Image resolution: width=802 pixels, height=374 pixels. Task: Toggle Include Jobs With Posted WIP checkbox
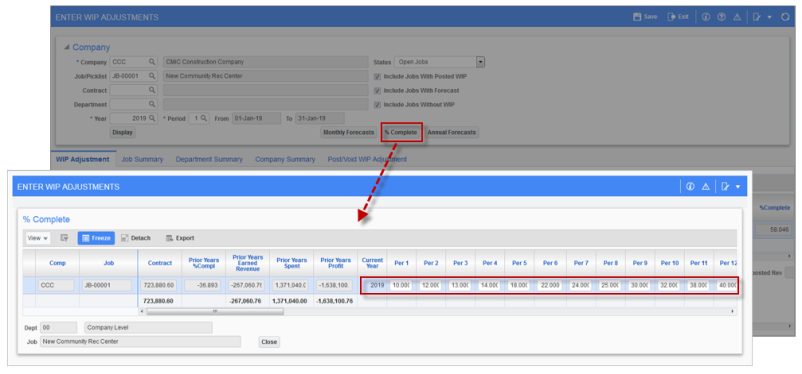[x=377, y=76]
